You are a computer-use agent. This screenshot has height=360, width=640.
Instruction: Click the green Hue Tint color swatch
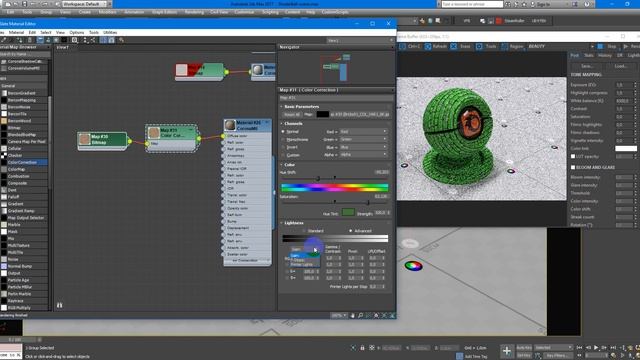348,213
